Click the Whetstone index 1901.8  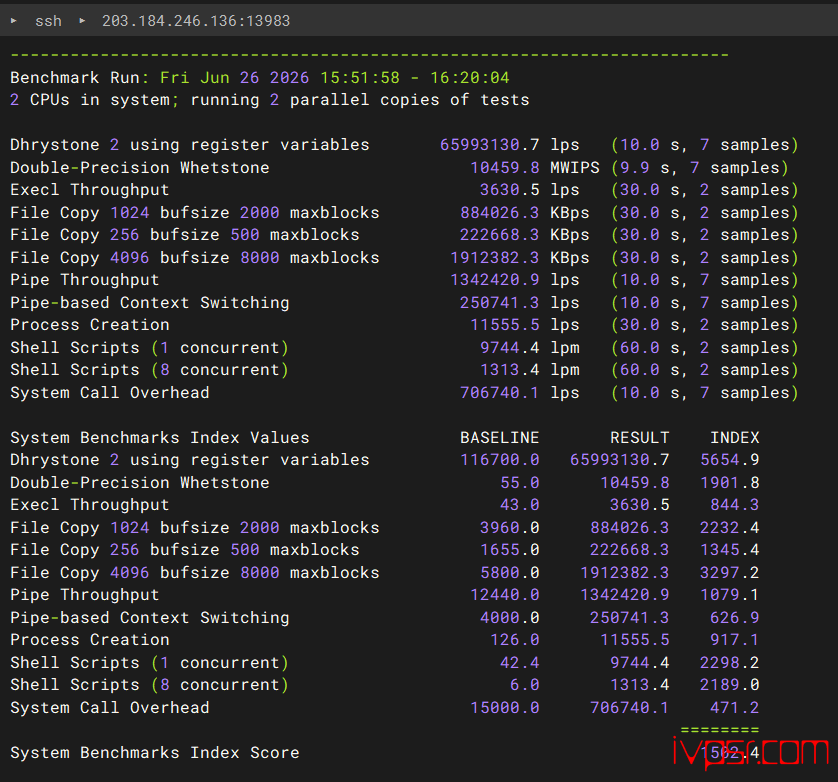[730, 483]
